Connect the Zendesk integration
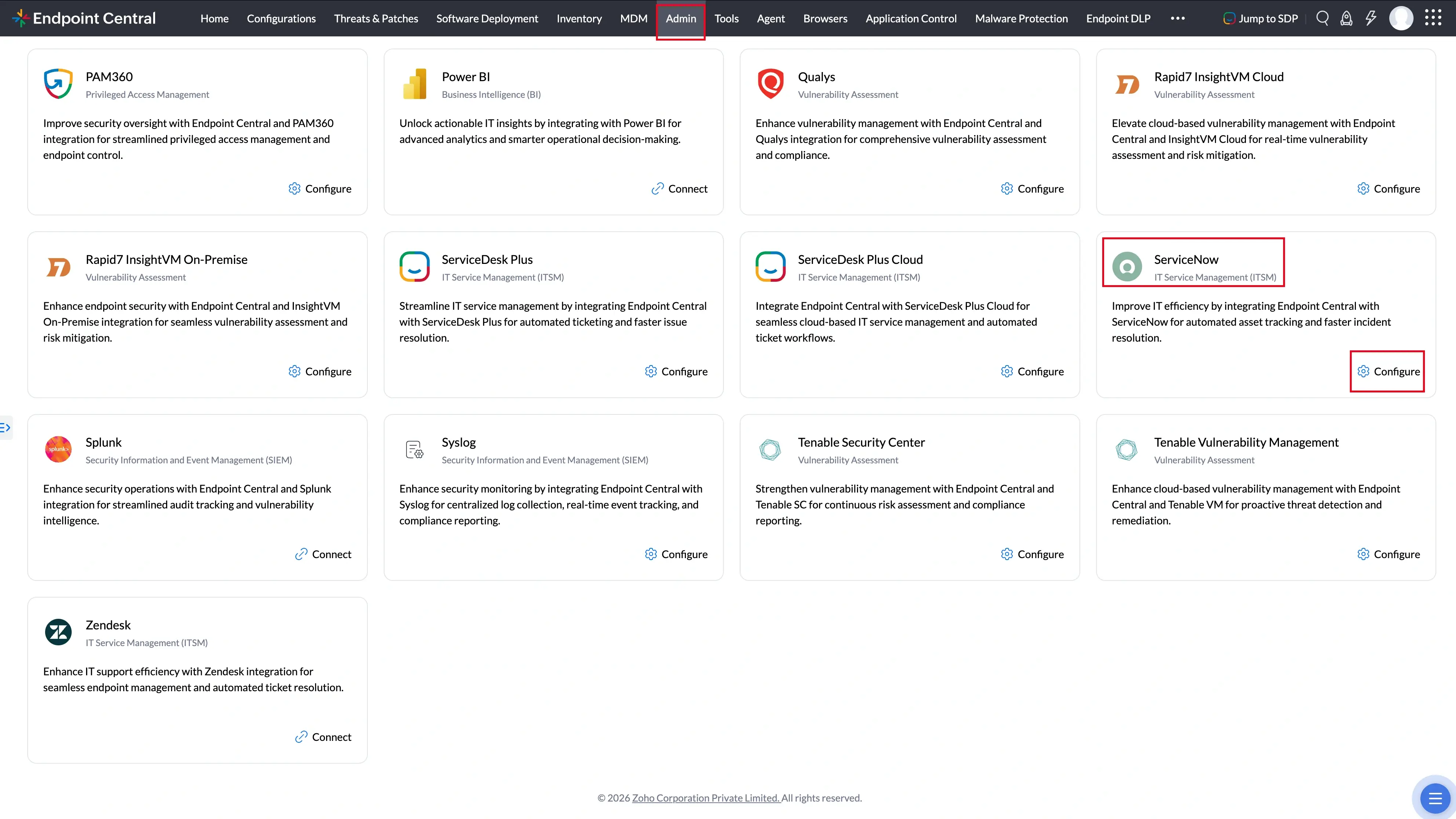 tap(323, 737)
